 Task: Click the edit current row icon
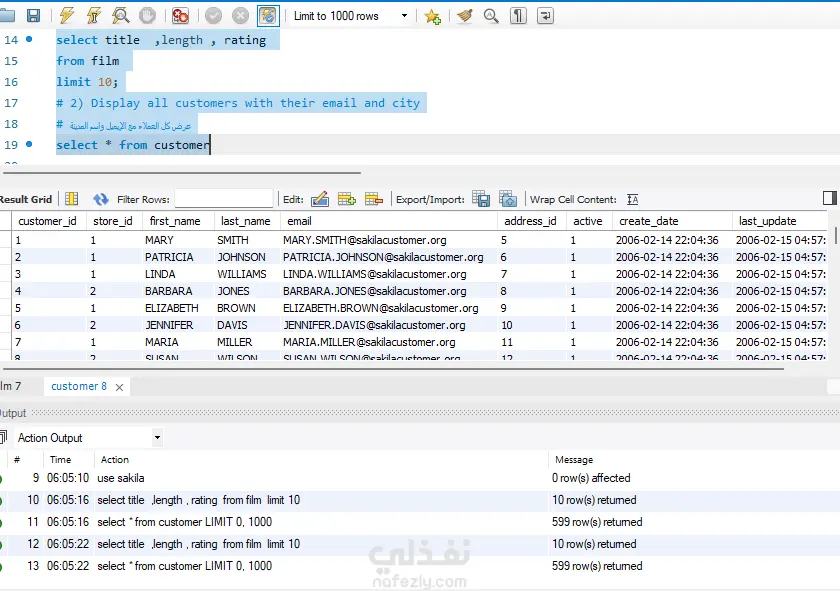click(320, 199)
